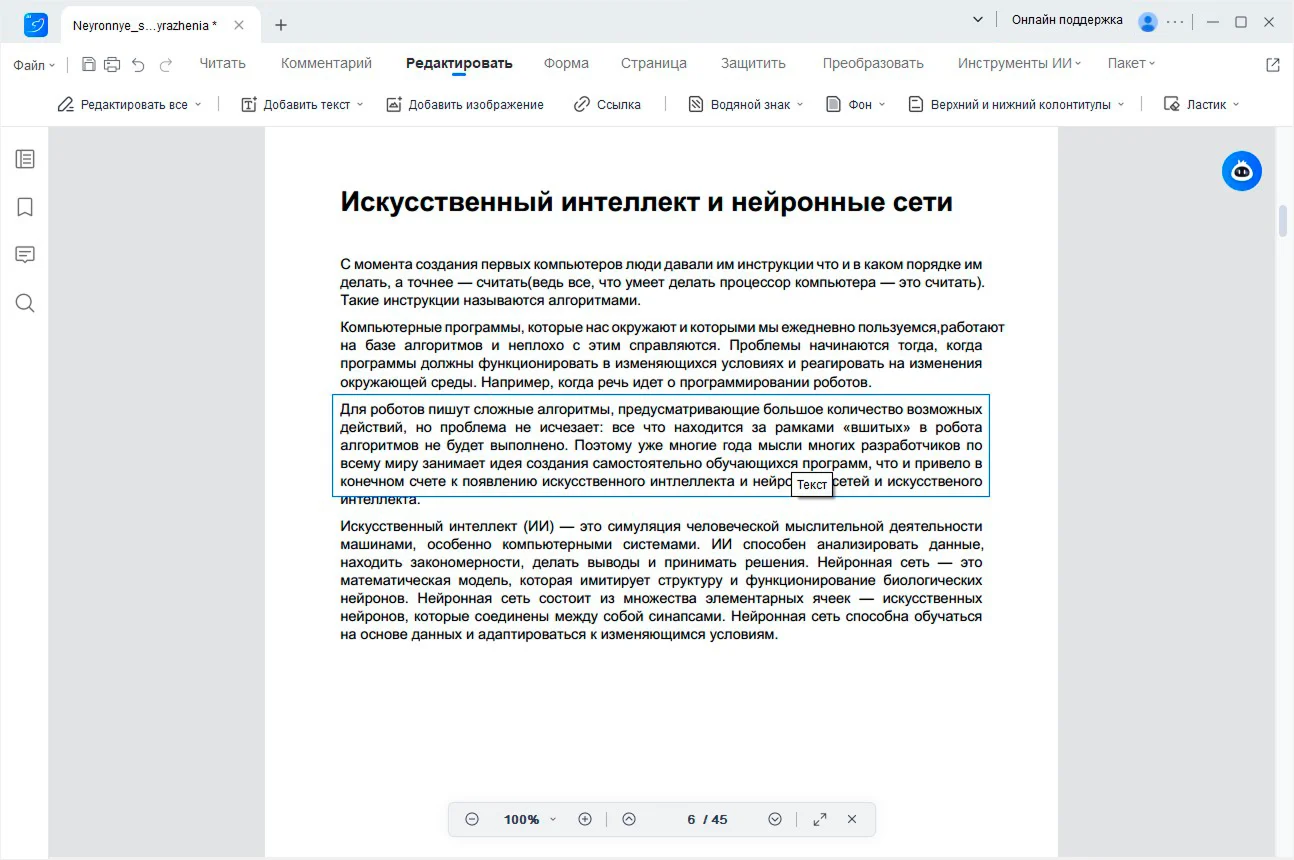The height and width of the screenshot is (860, 1294).
Task: Switch to the Защитить tab
Action: [753, 63]
